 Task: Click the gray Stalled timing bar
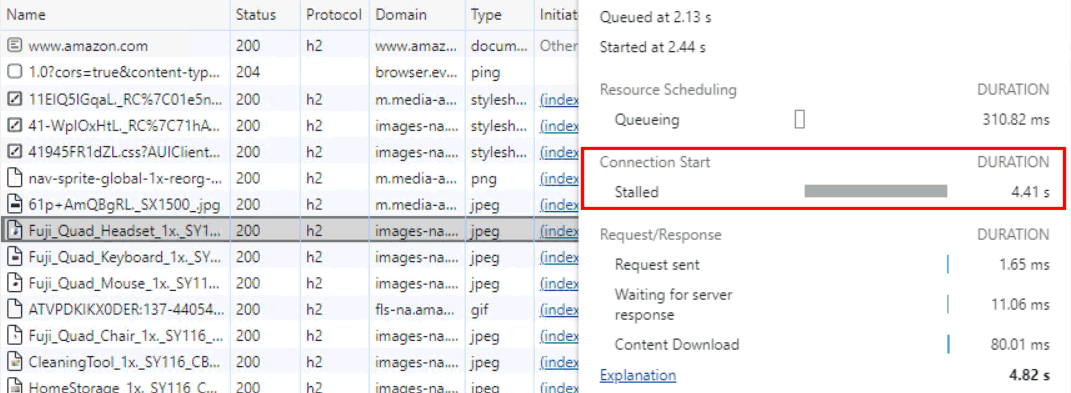coord(876,191)
